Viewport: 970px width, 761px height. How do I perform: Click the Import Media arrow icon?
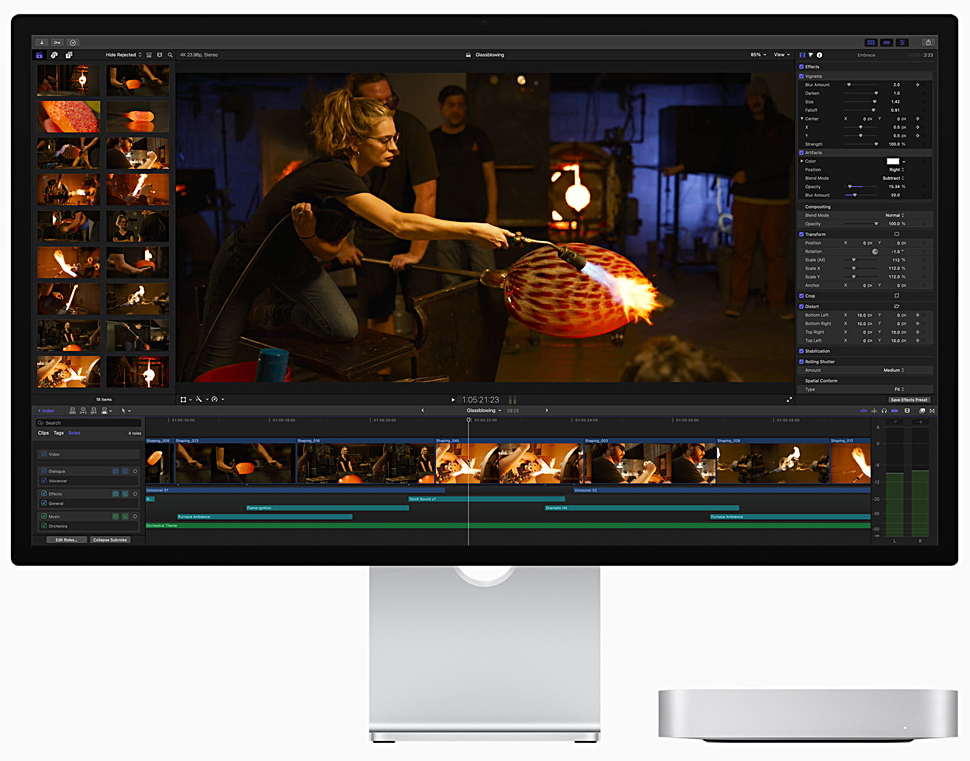(x=42, y=43)
